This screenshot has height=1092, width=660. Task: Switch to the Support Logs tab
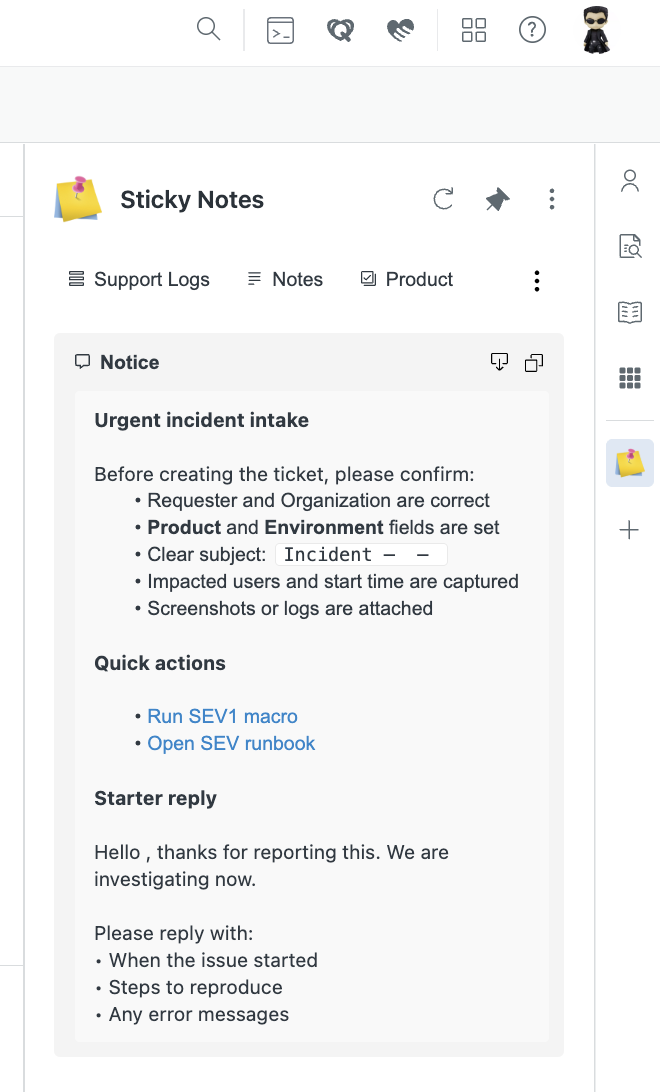[139, 279]
